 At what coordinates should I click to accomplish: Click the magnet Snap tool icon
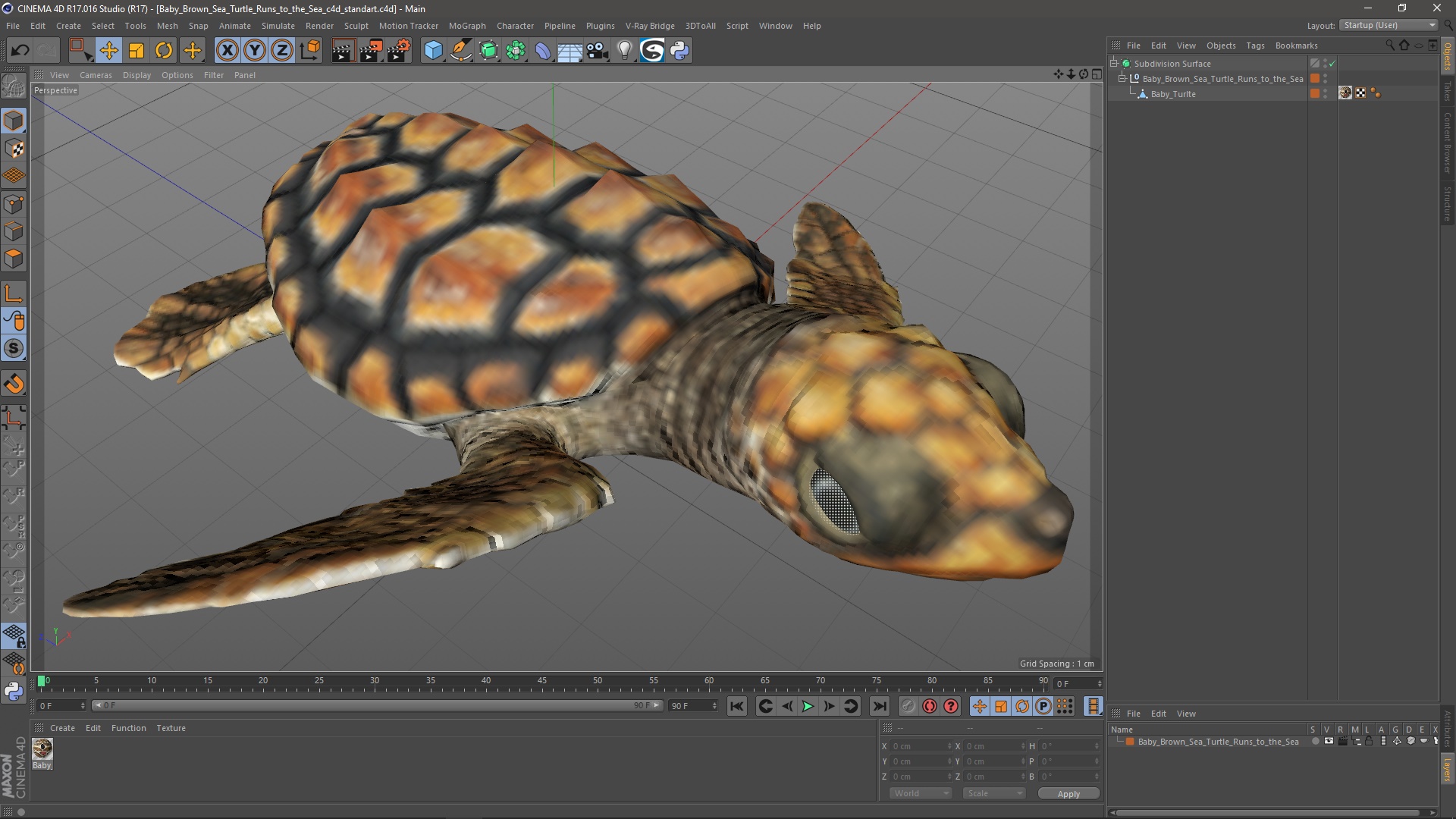pyautogui.click(x=14, y=384)
